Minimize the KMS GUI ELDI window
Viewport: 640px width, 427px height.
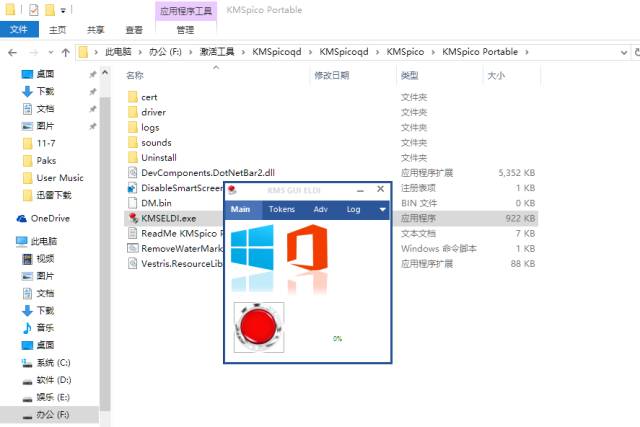click(360, 190)
